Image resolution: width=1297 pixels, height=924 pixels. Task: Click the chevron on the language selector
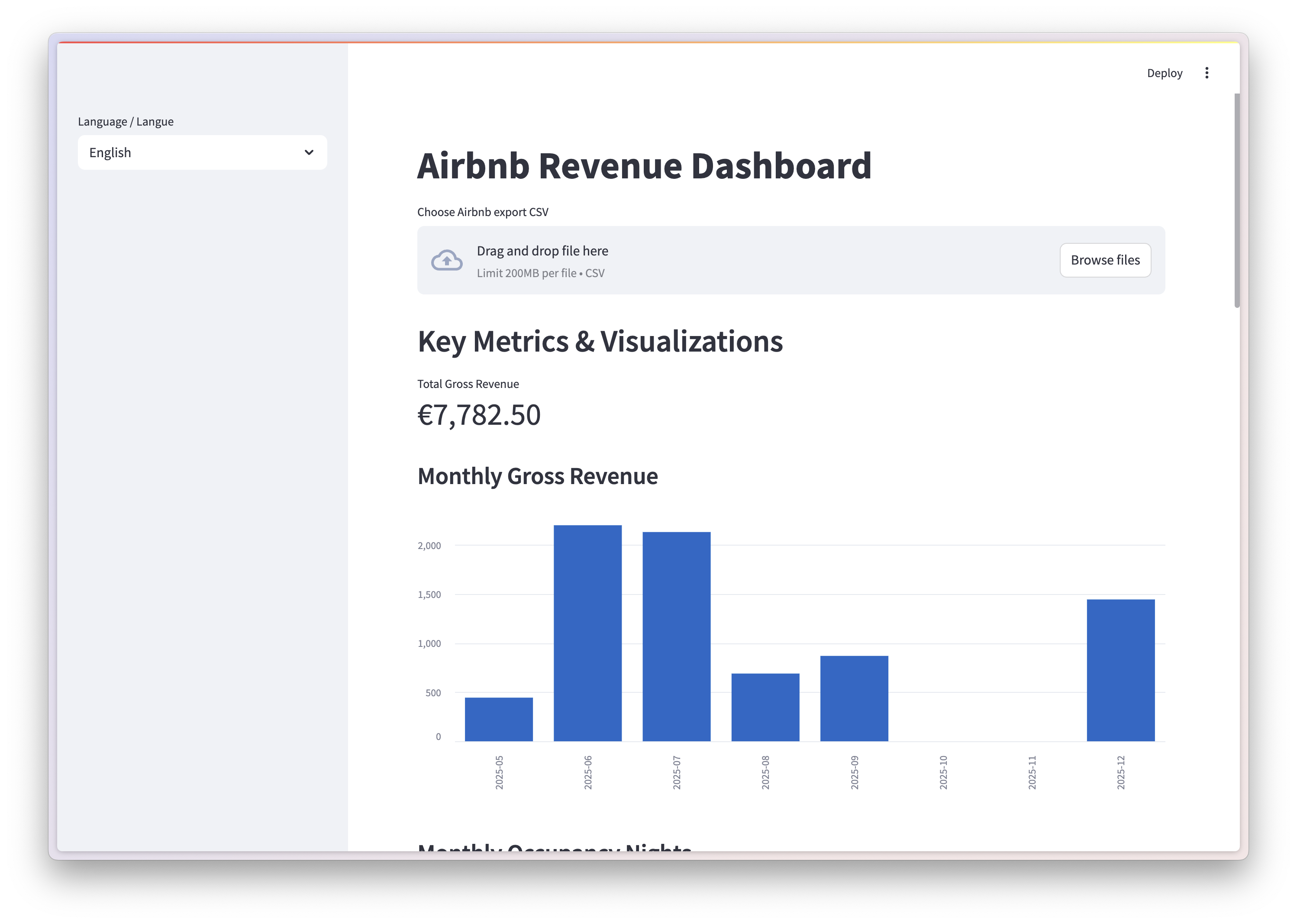click(x=308, y=152)
